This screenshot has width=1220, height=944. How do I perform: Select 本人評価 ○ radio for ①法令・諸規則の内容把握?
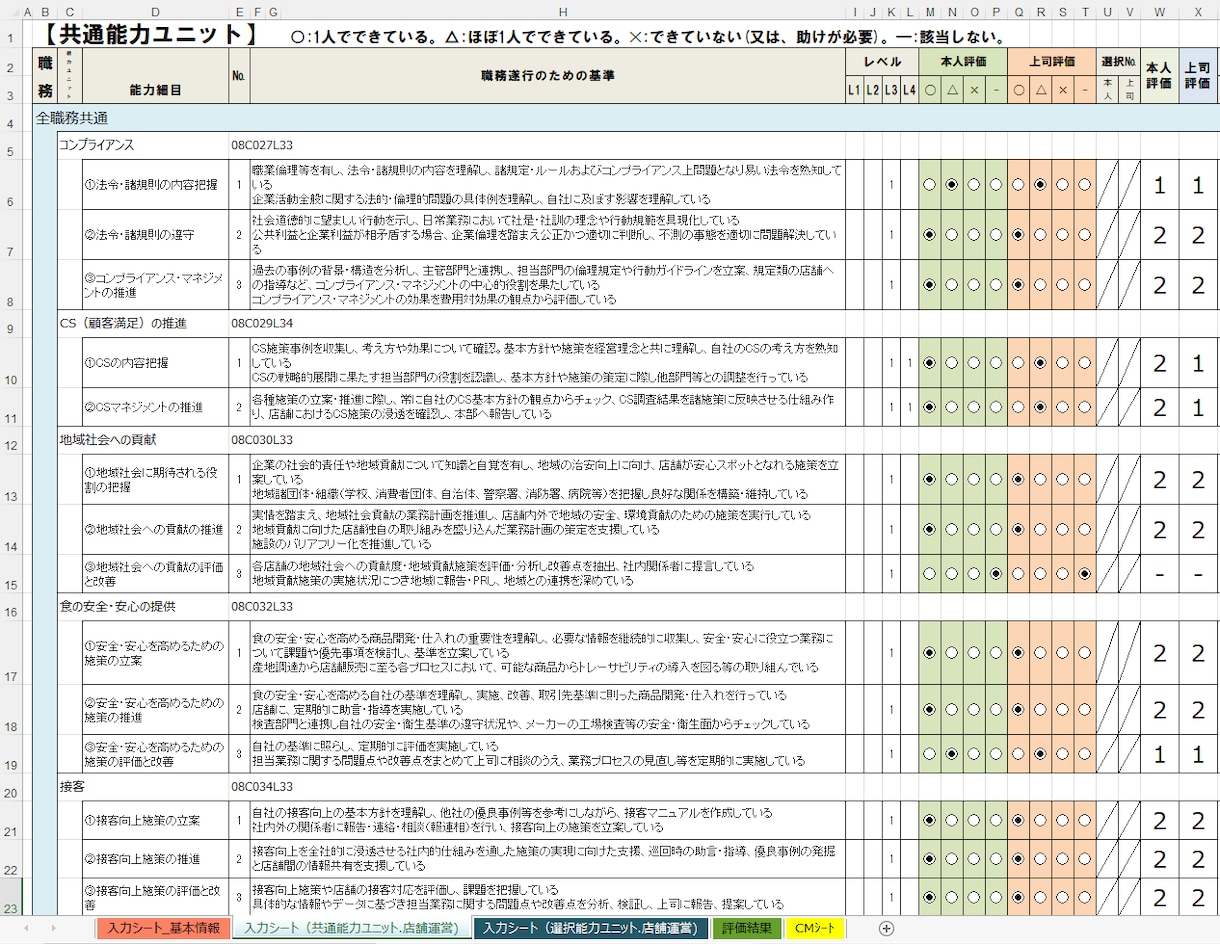click(x=930, y=185)
